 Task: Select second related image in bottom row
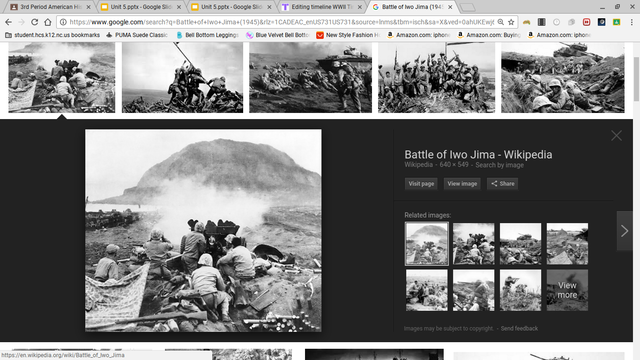tap(473, 290)
